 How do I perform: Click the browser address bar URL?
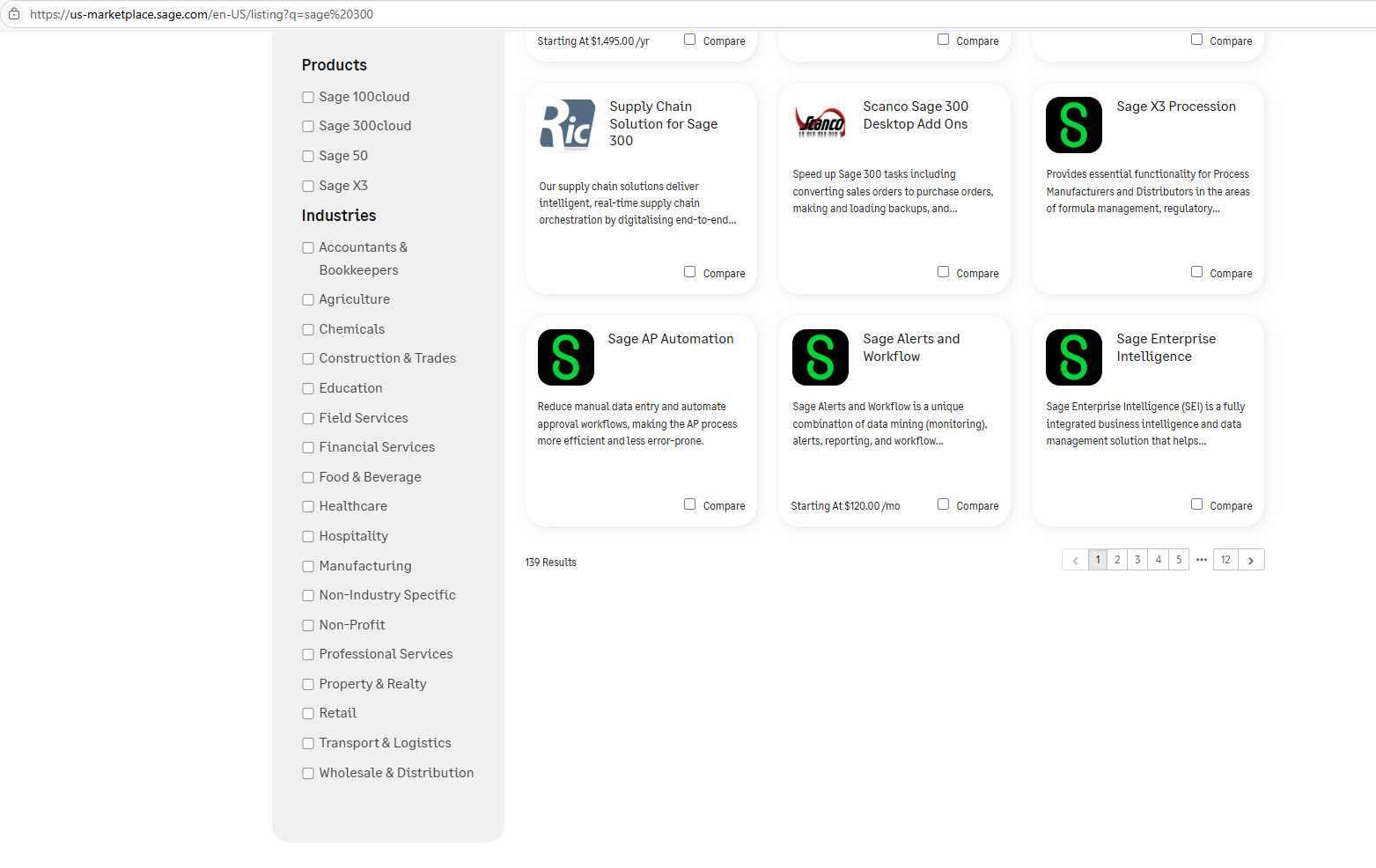(x=202, y=14)
